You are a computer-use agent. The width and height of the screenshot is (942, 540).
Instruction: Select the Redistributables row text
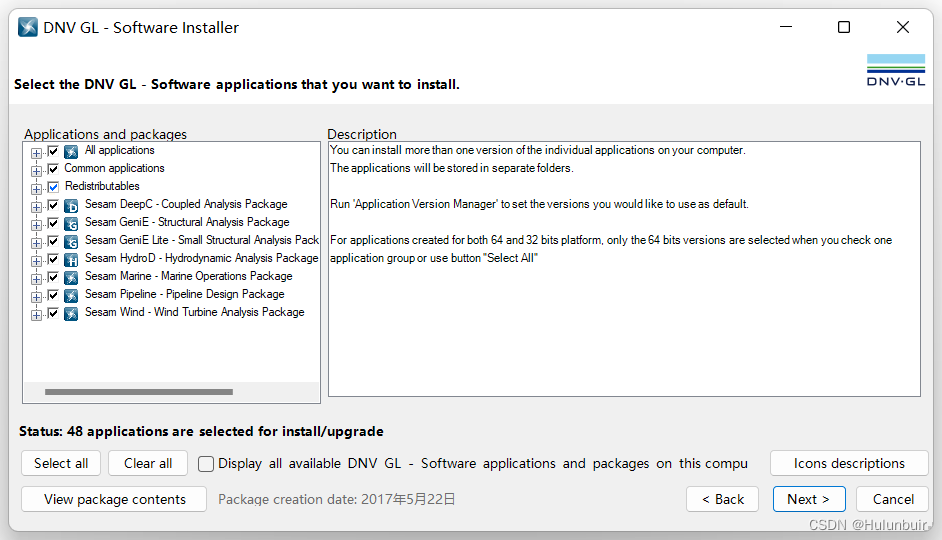point(102,186)
